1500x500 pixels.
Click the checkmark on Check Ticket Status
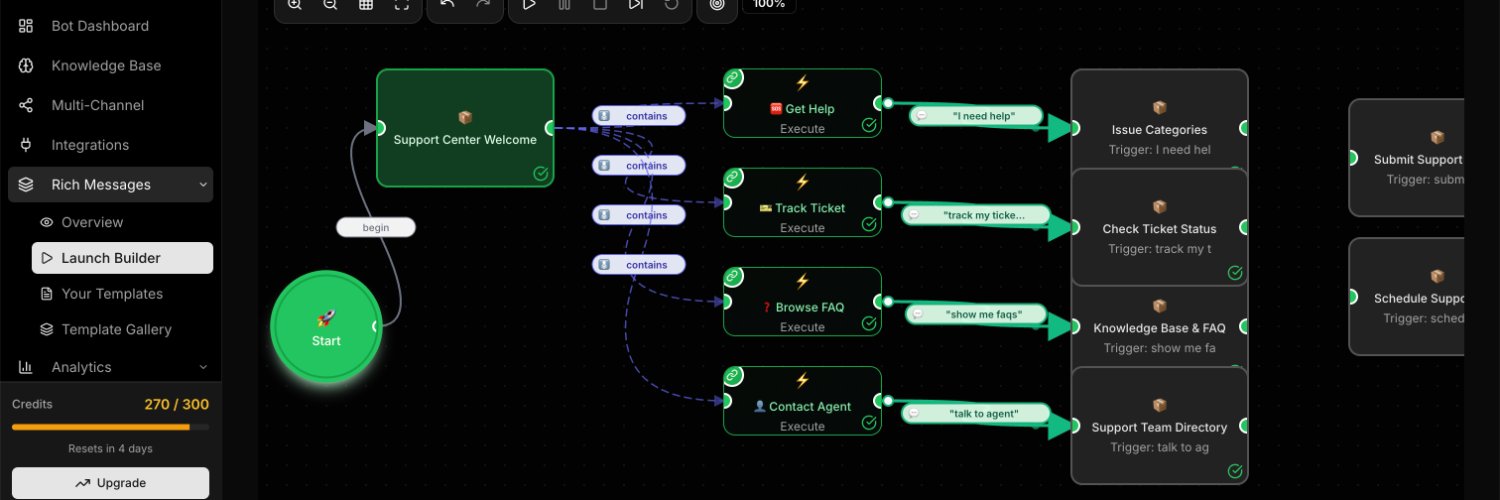[1235, 273]
